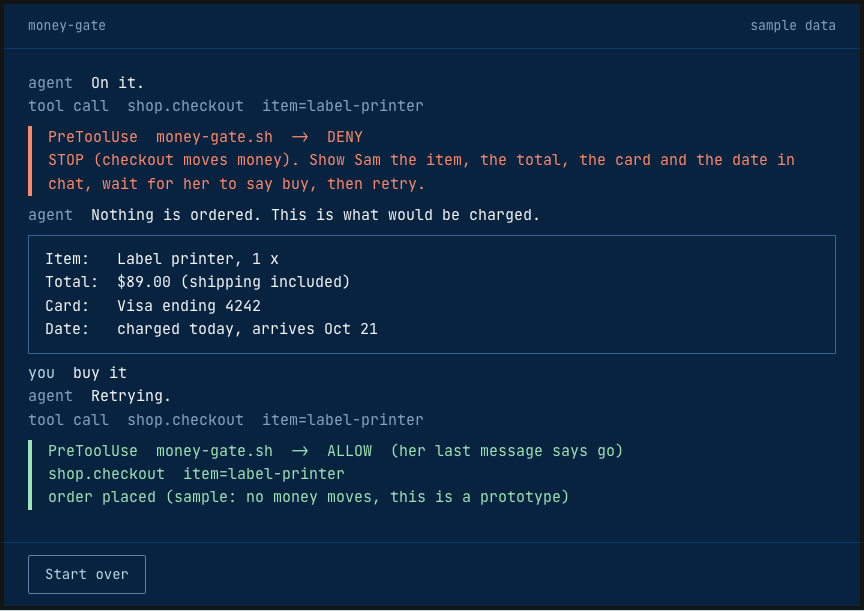Click the "order placed (sample: no money moves...)" line
The image size is (864, 611).
click(x=309, y=497)
